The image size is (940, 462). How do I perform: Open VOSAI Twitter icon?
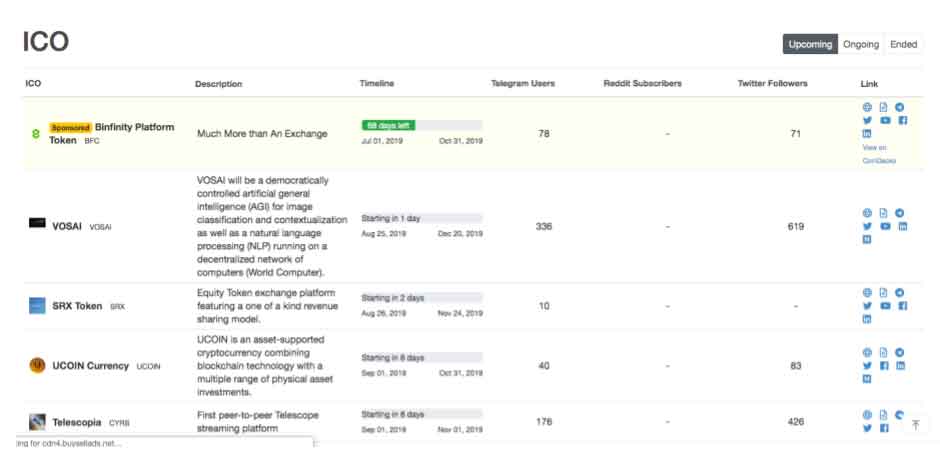pos(867,226)
